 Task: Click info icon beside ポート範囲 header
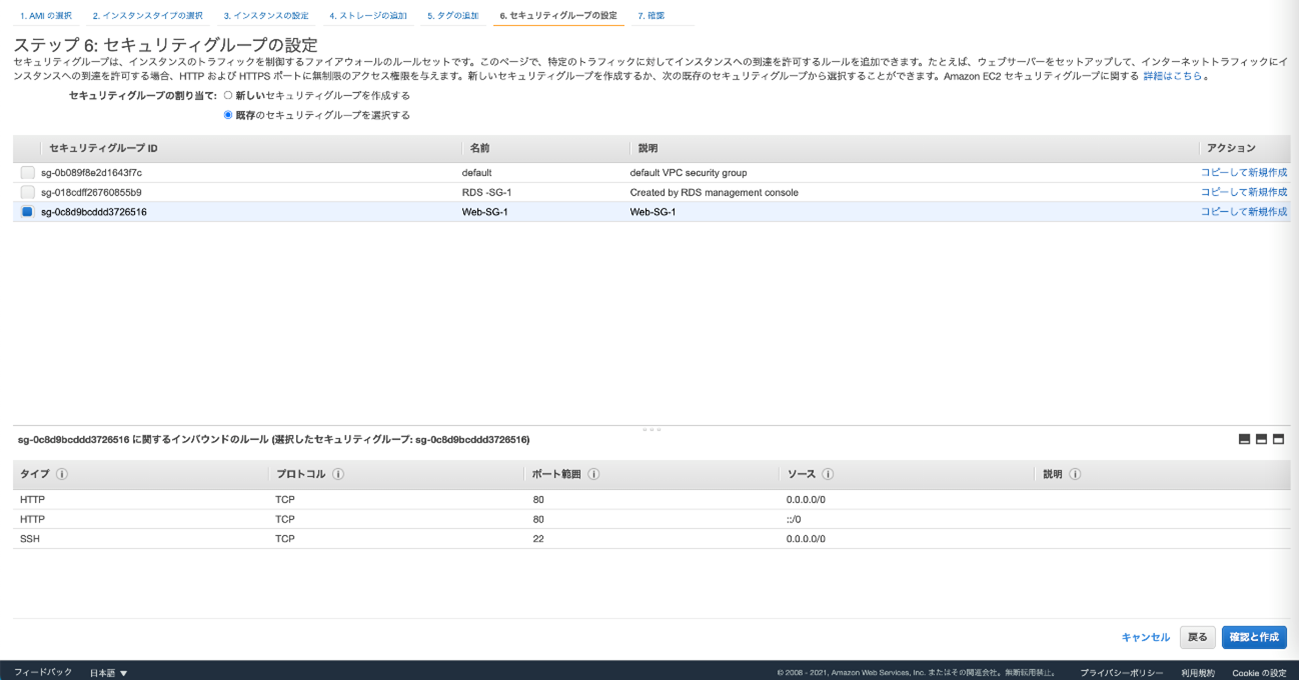pyautogui.click(x=594, y=475)
